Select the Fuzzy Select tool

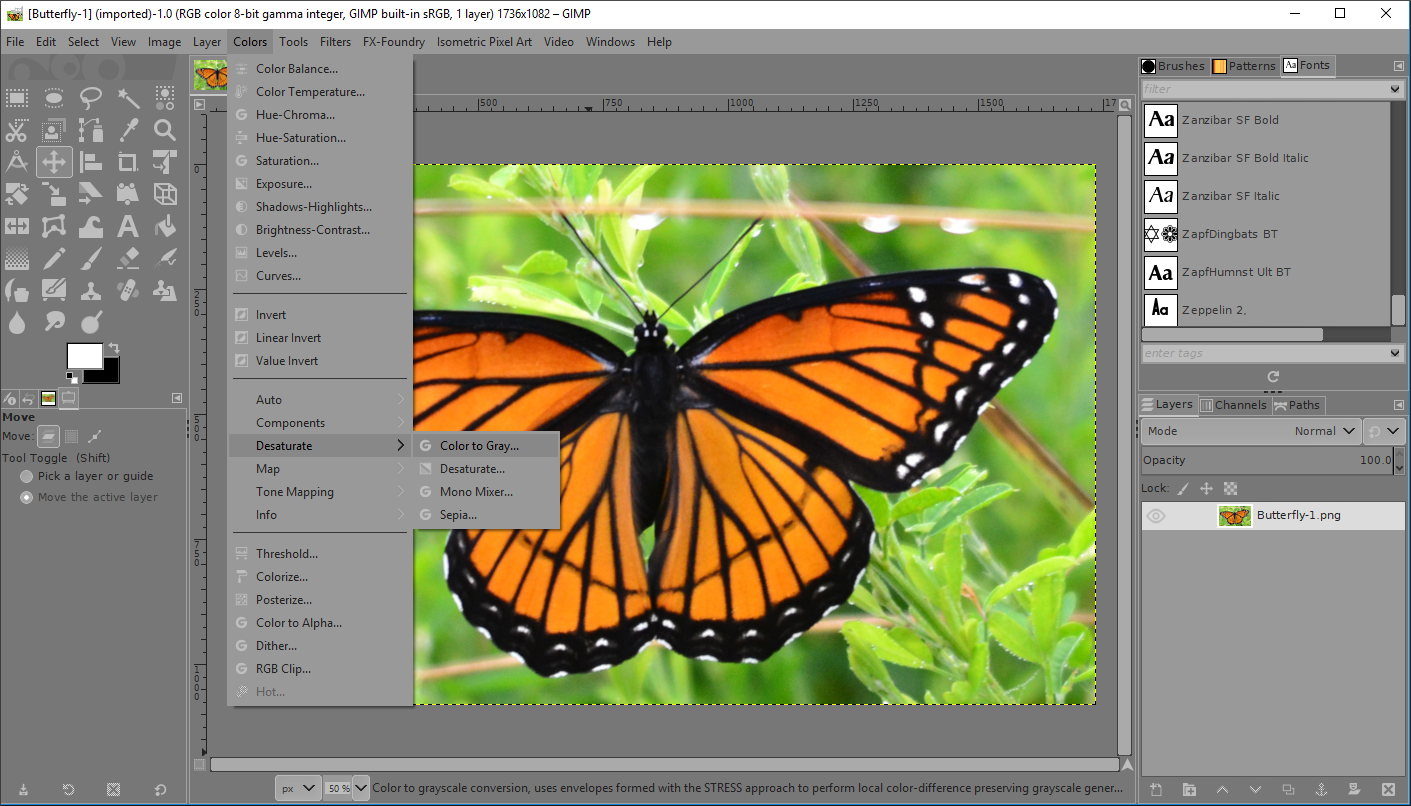tap(129, 97)
